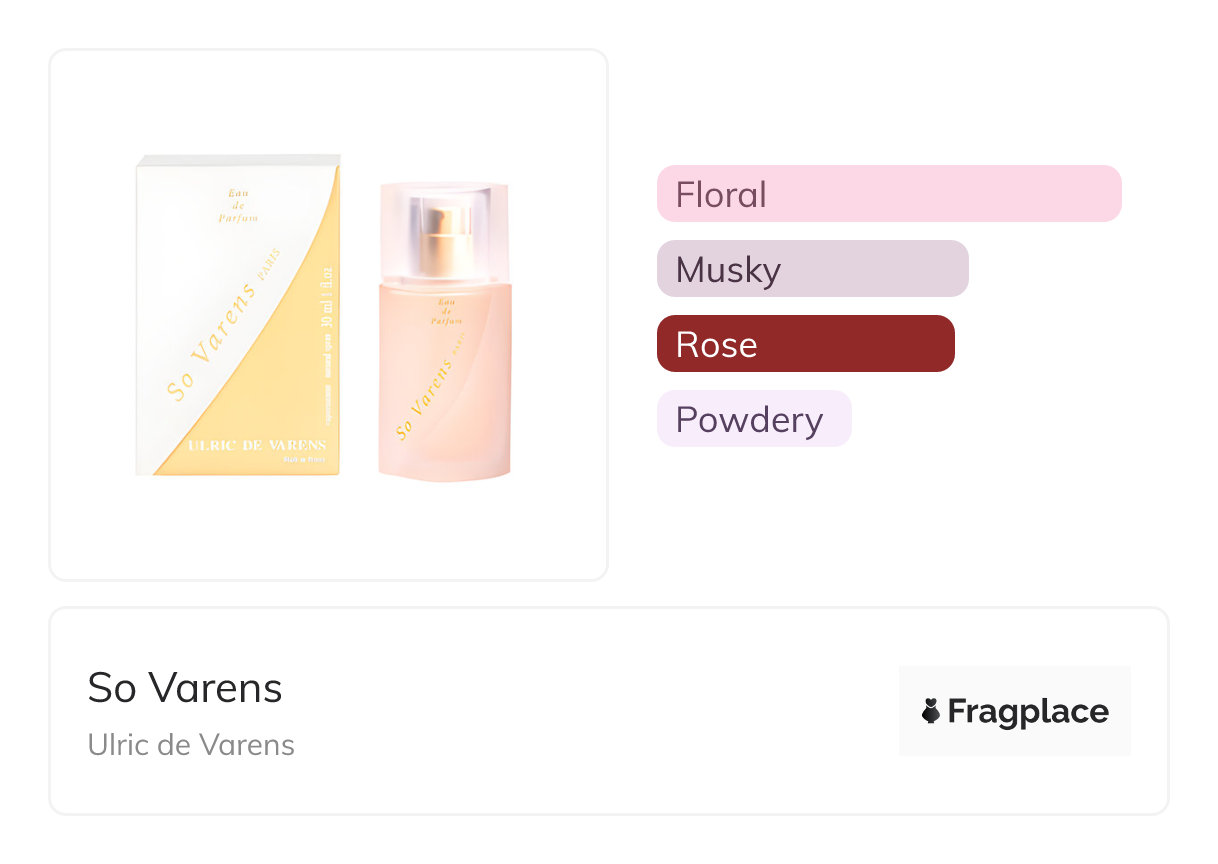Select the Musky accord bar
This screenshot has width=1218, height=864.
(812, 269)
